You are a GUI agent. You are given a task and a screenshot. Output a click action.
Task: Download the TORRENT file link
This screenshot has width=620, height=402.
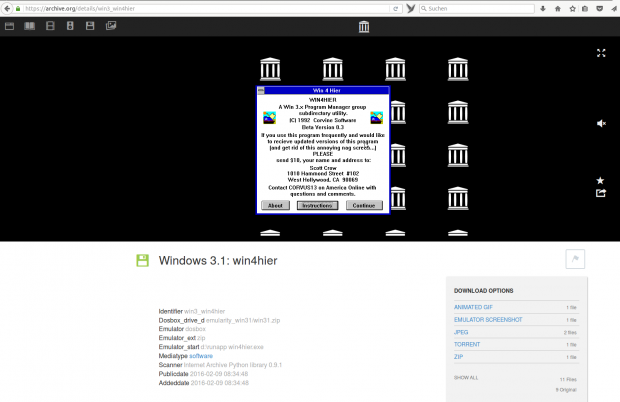[x=467, y=344]
